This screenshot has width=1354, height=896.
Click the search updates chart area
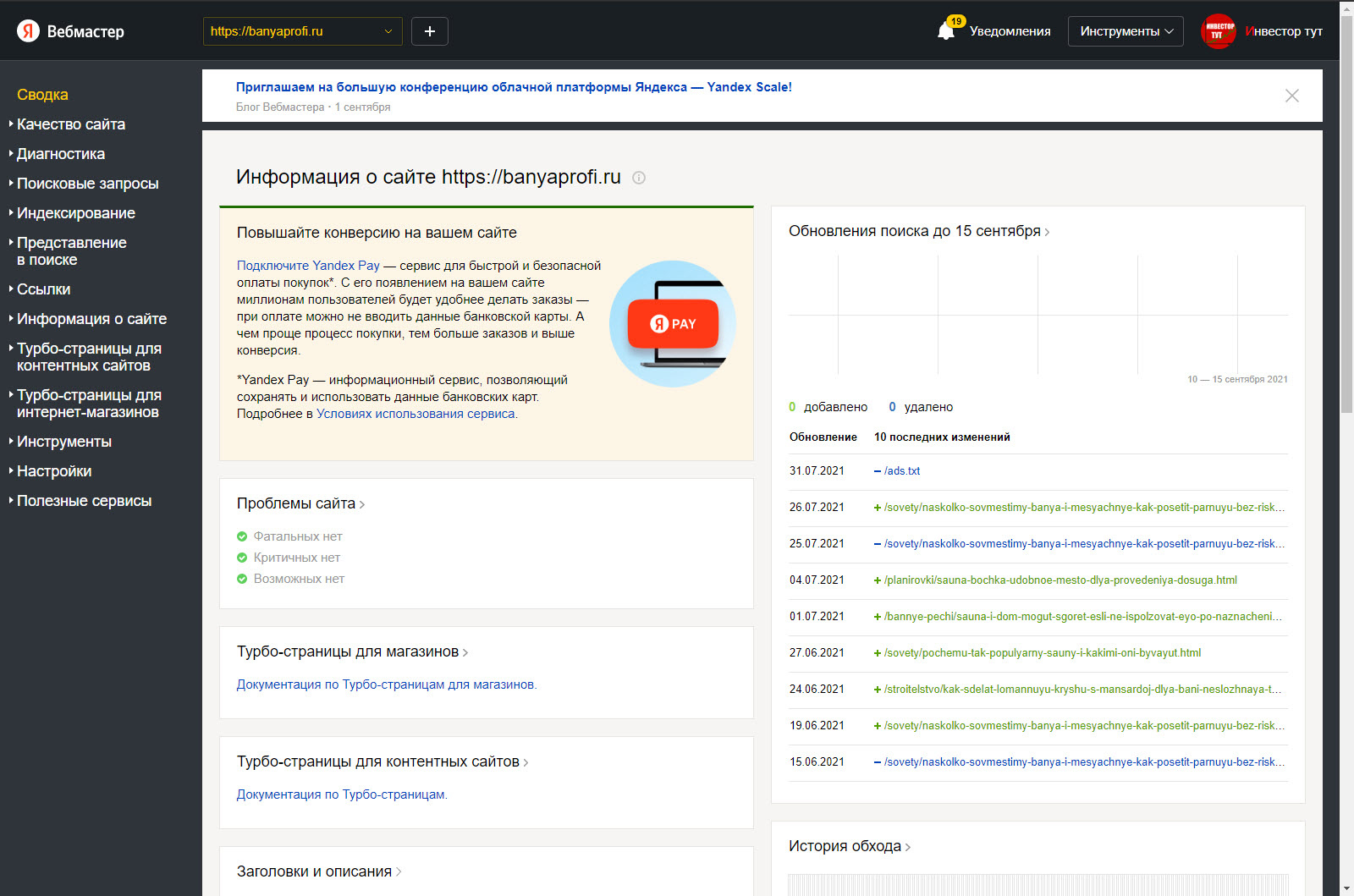pos(1038,315)
